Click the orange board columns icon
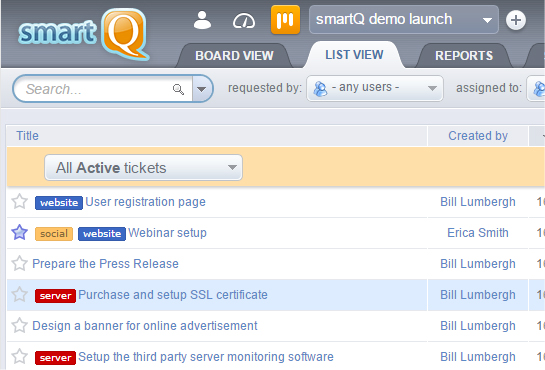 (x=285, y=19)
